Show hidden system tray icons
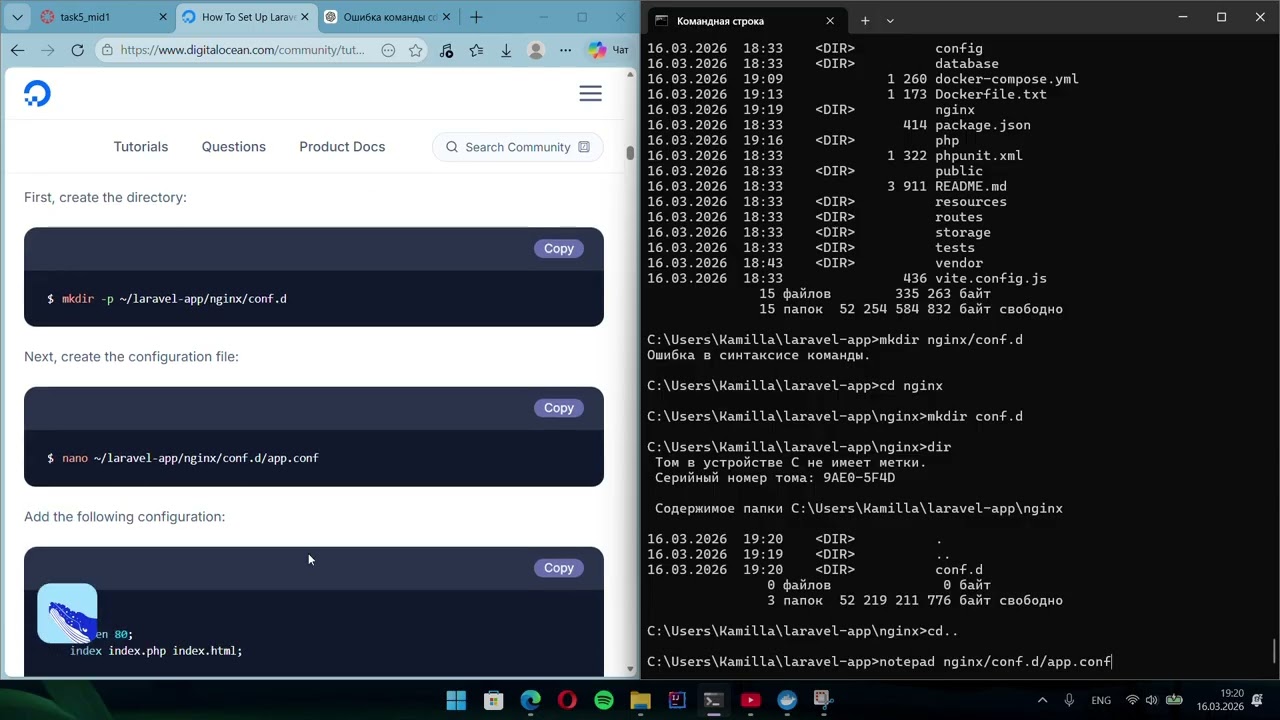 coord(1044,700)
